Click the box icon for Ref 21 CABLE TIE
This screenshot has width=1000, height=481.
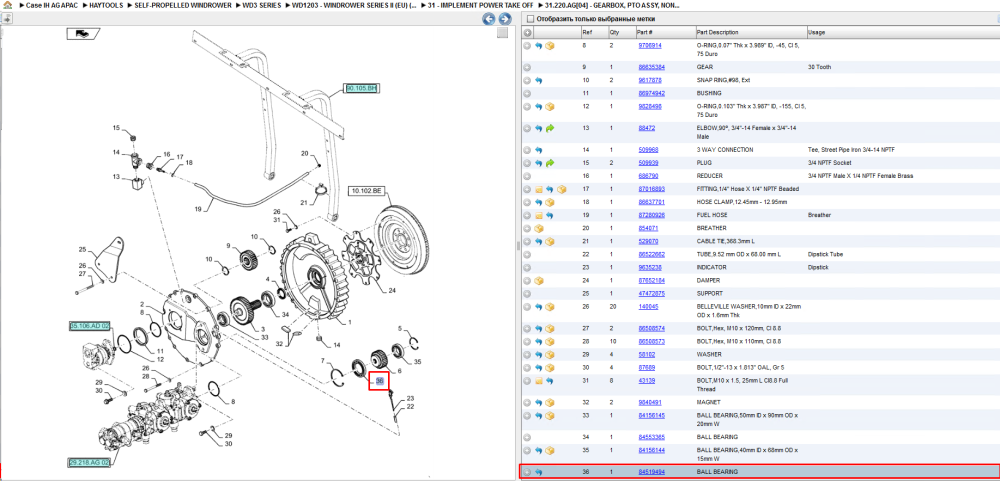(550, 241)
